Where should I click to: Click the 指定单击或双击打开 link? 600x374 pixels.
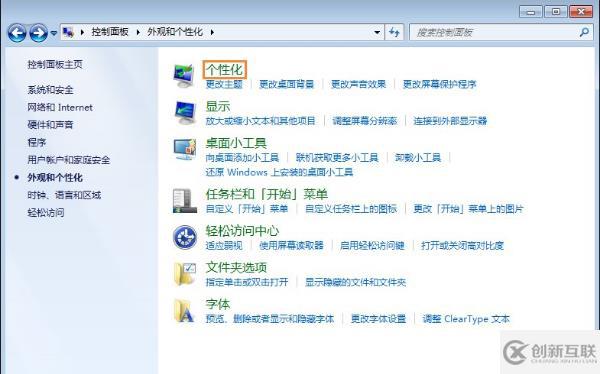pyautogui.click(x=247, y=283)
